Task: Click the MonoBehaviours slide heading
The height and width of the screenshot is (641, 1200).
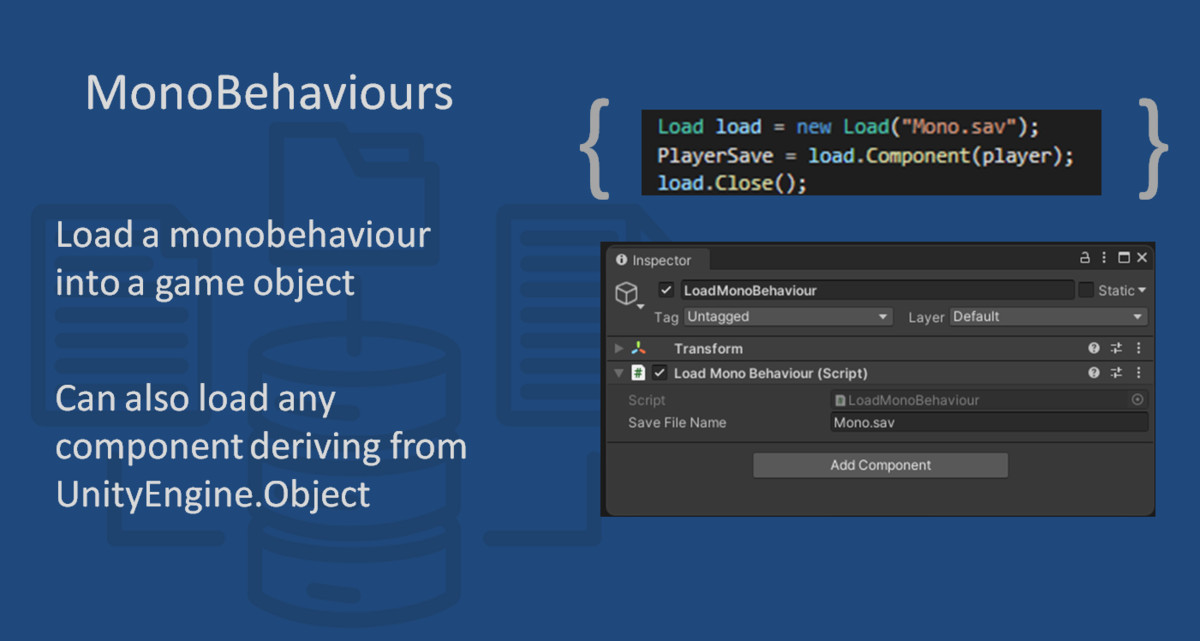Action: point(269,93)
